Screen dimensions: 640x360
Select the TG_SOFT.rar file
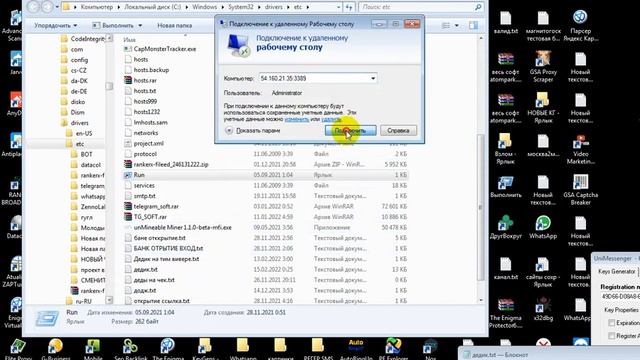click(x=150, y=217)
